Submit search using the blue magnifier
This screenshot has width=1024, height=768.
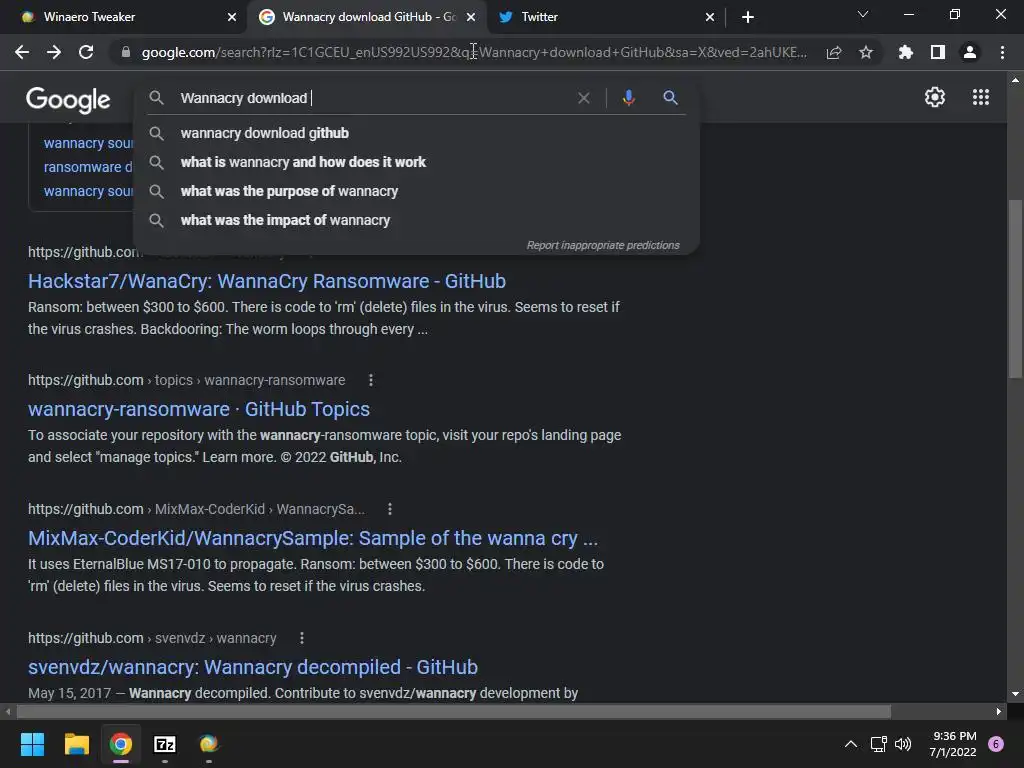click(x=670, y=98)
